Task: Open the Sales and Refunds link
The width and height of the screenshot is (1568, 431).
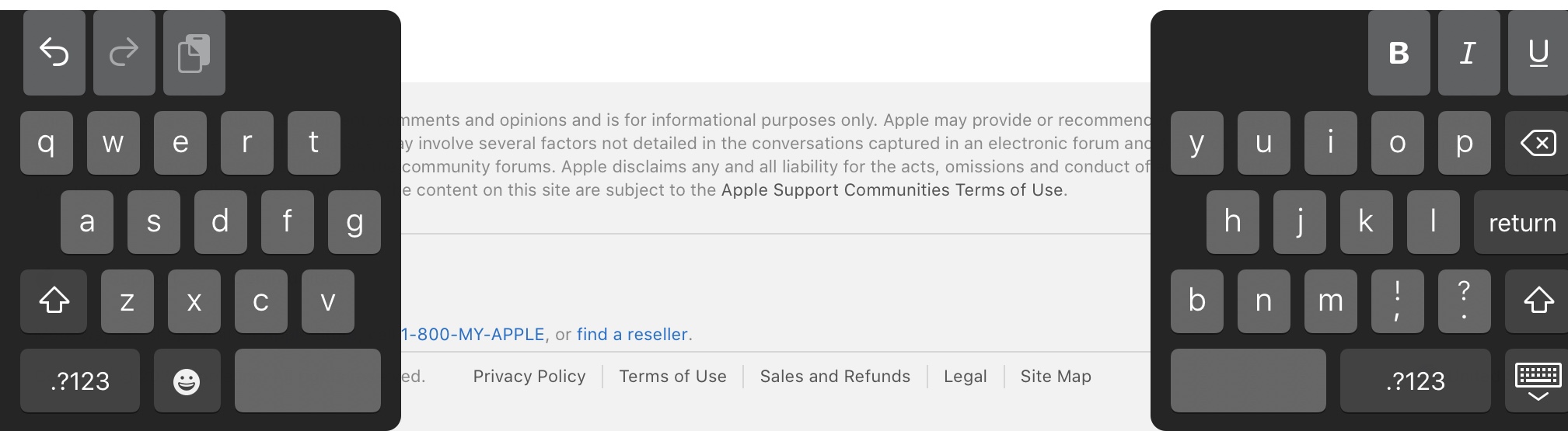Action: [835, 377]
